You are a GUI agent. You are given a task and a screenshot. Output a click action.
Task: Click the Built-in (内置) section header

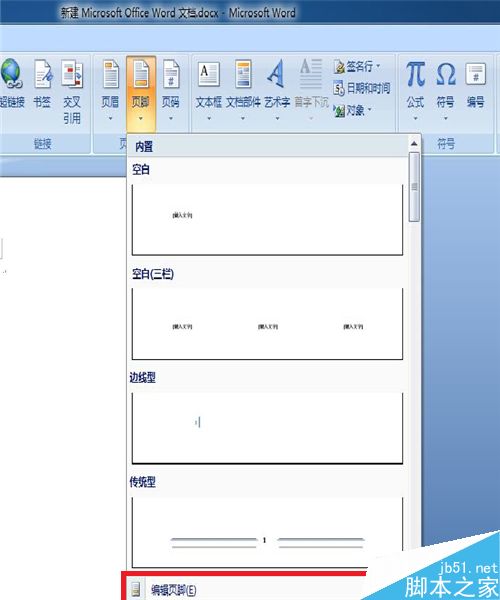268,146
